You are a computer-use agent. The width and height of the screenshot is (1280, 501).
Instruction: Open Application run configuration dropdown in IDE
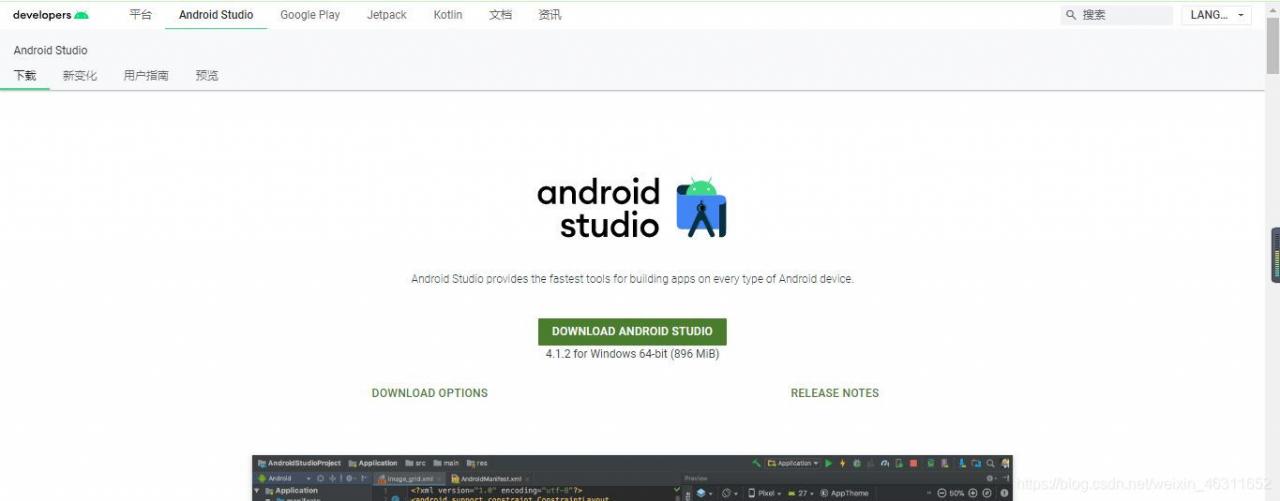click(x=793, y=463)
